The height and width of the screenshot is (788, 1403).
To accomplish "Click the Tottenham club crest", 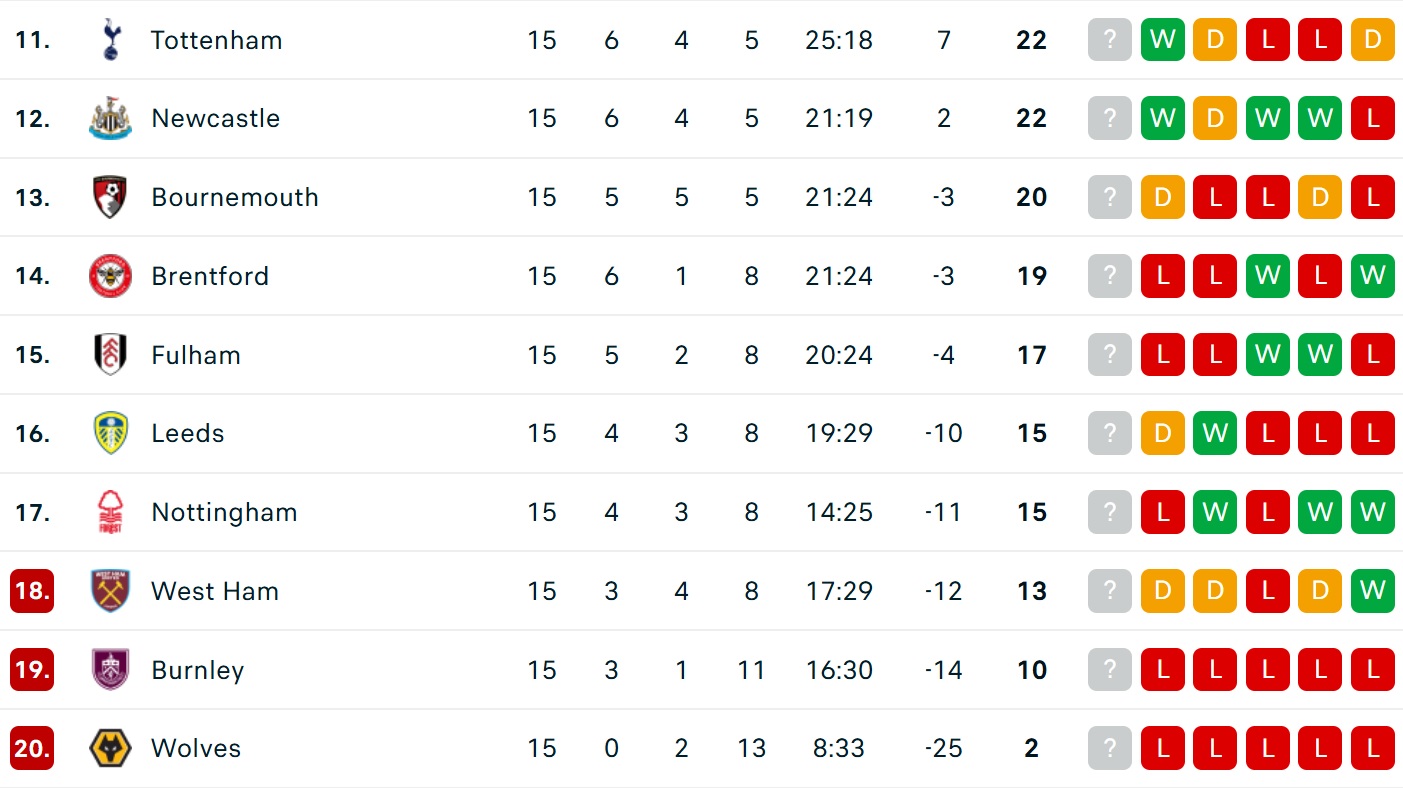I will [x=110, y=40].
